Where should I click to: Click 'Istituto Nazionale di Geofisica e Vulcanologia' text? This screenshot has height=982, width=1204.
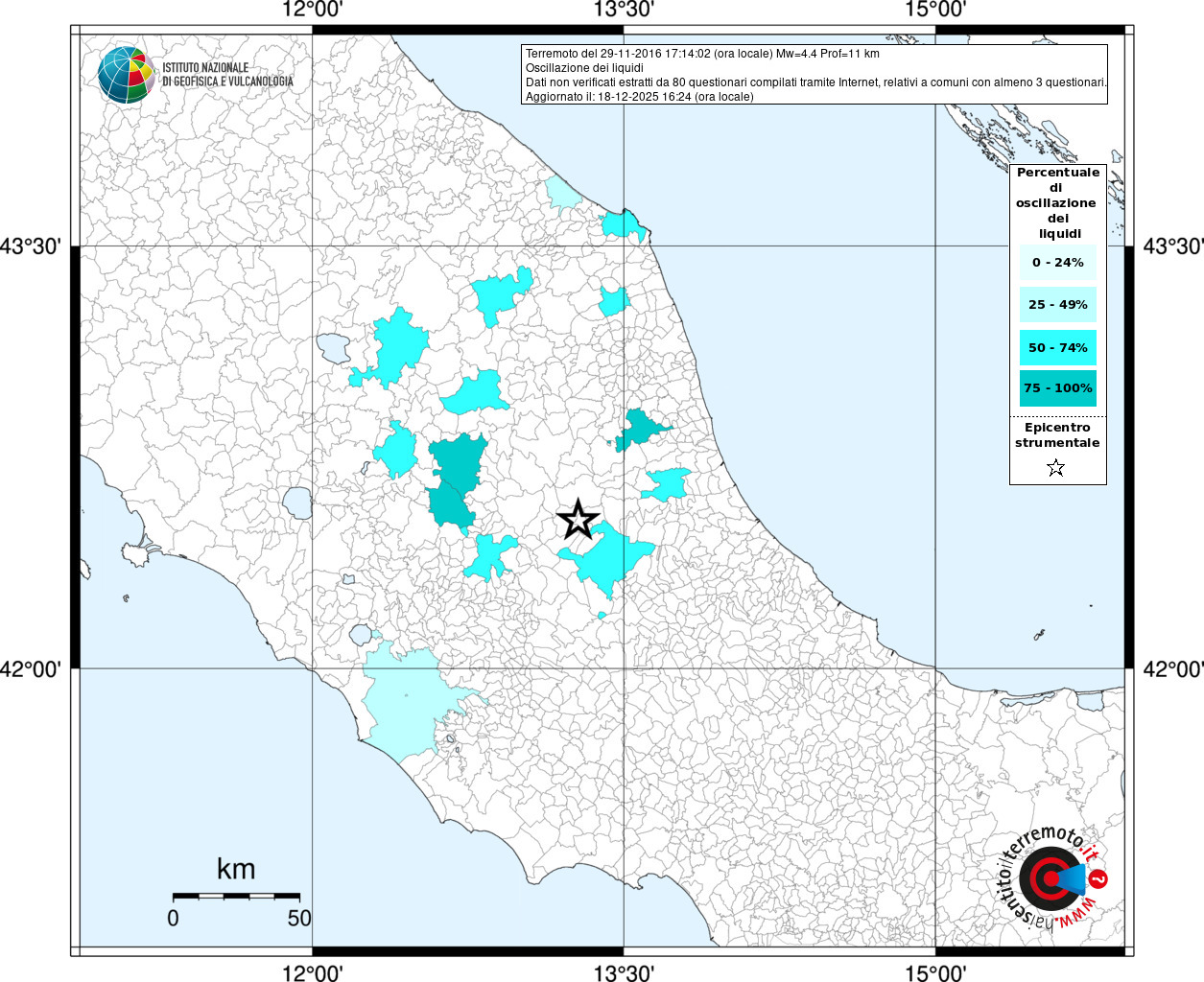point(227,75)
